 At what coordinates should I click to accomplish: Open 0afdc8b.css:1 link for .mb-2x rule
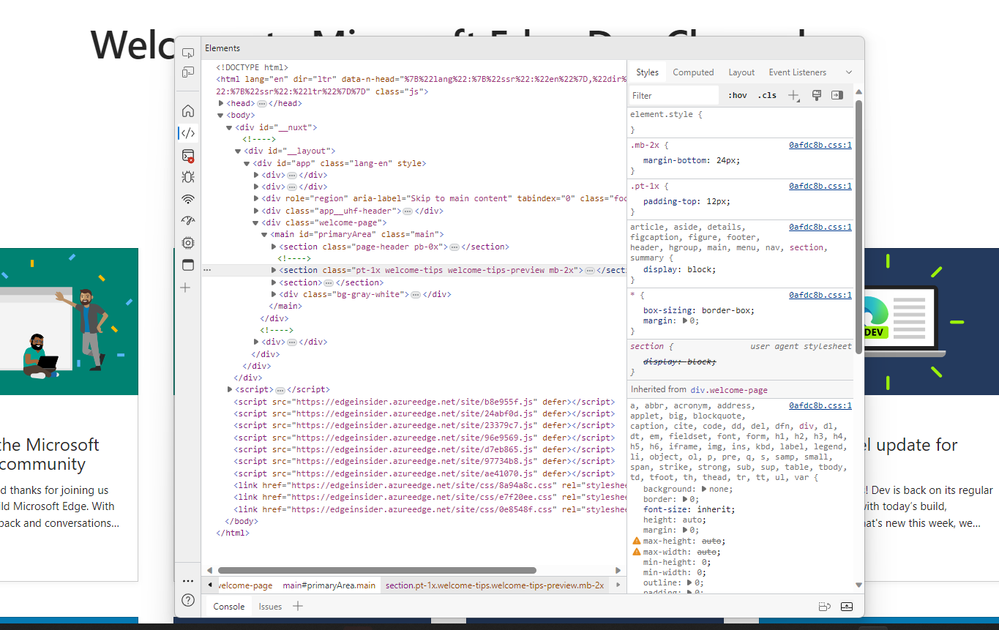pyautogui.click(x=820, y=145)
